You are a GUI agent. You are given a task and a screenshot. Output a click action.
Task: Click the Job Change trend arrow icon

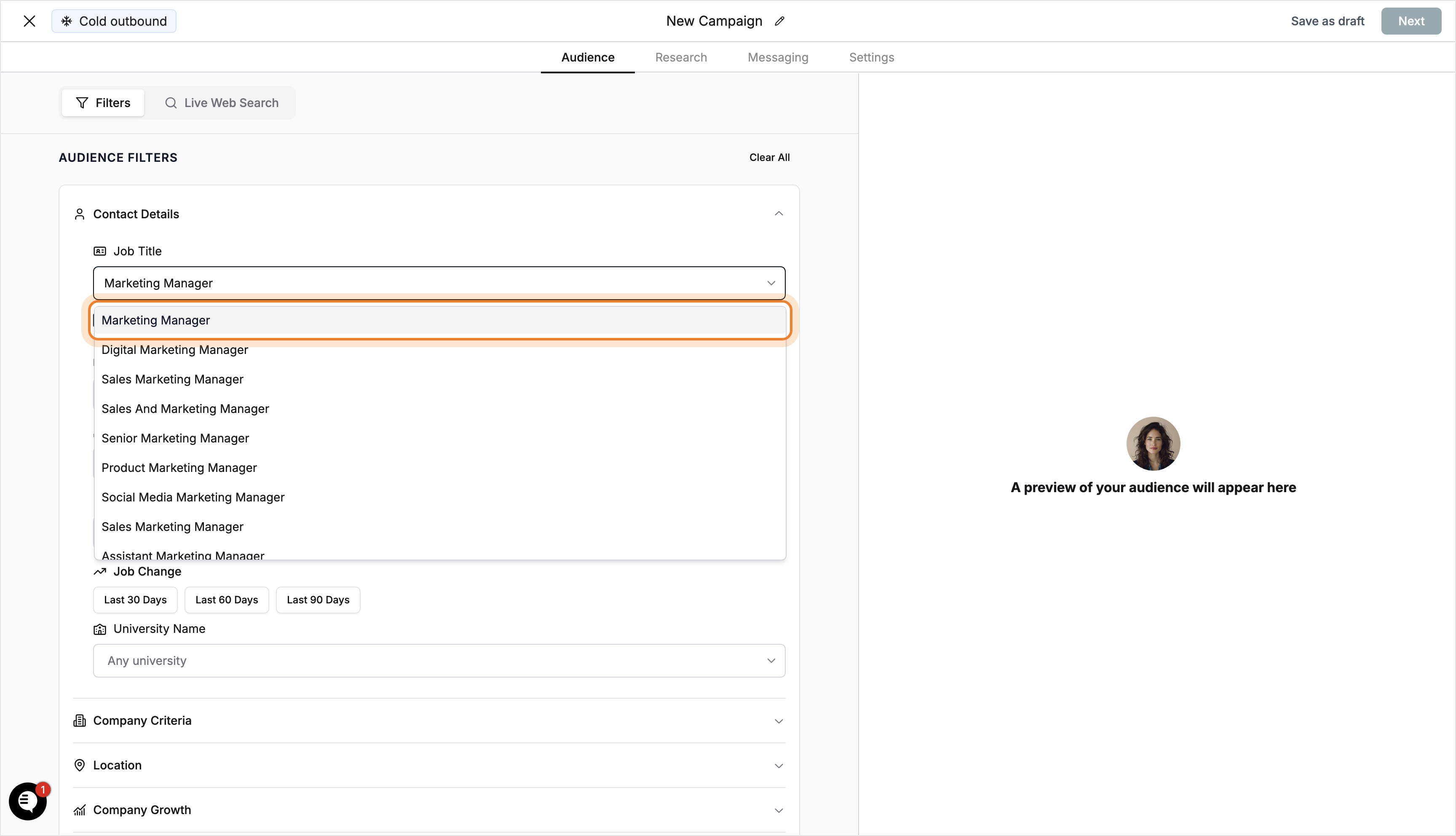pyautogui.click(x=99, y=571)
